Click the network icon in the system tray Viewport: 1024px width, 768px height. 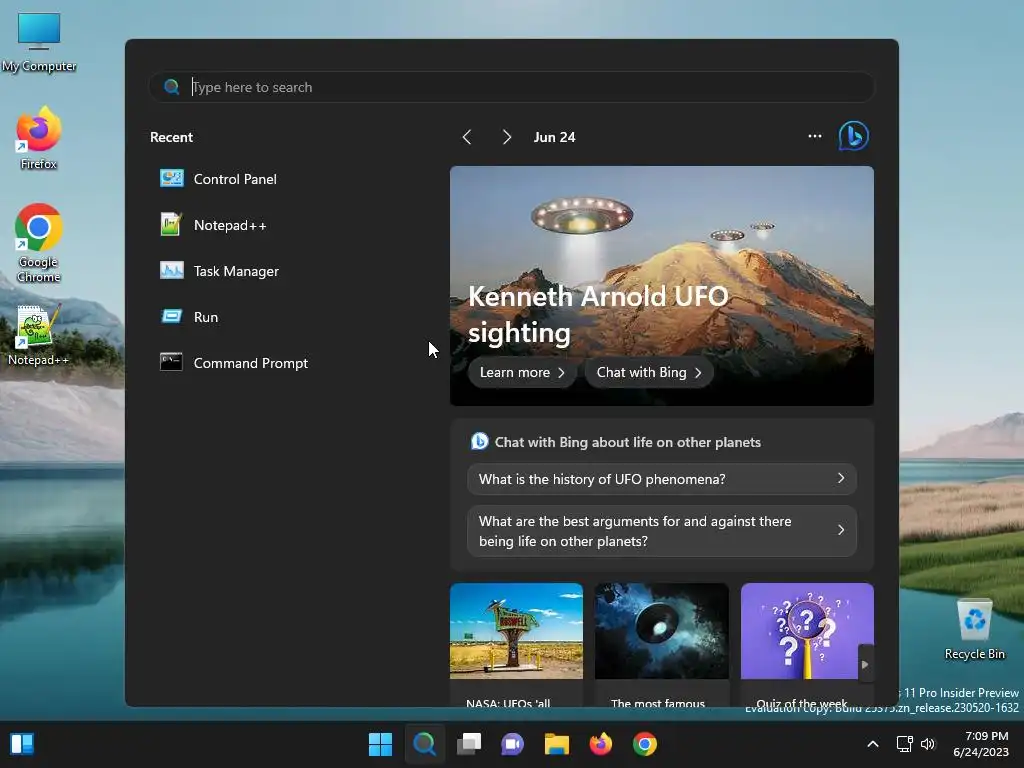(904, 744)
